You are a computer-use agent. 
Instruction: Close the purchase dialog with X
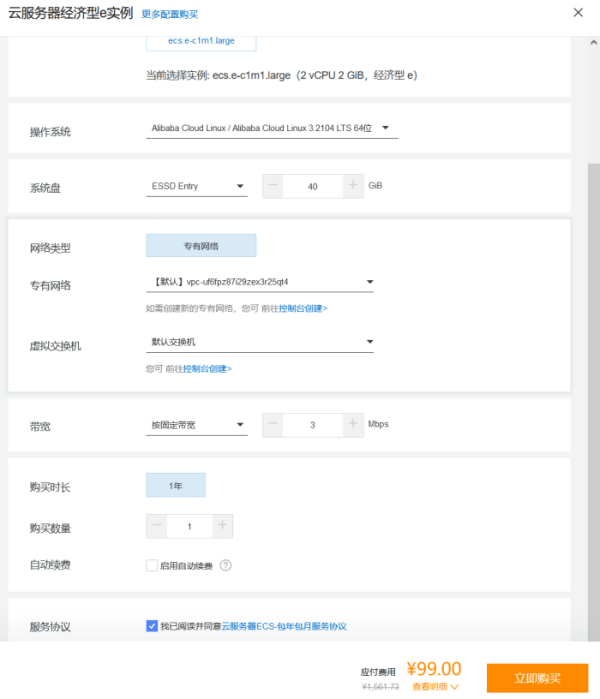pyautogui.click(x=578, y=13)
